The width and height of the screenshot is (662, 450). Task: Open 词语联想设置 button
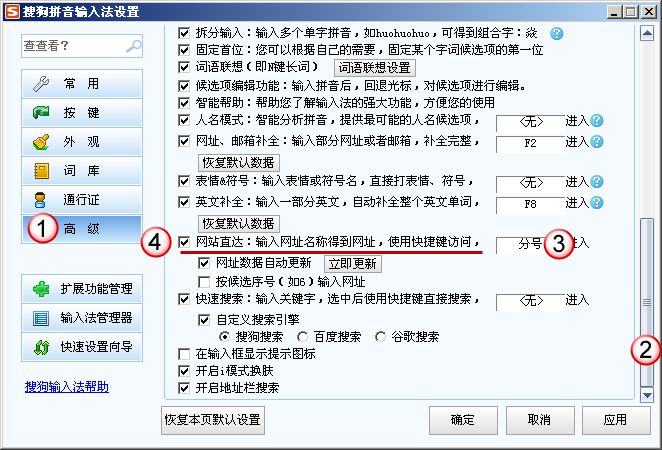pyautogui.click(x=375, y=68)
